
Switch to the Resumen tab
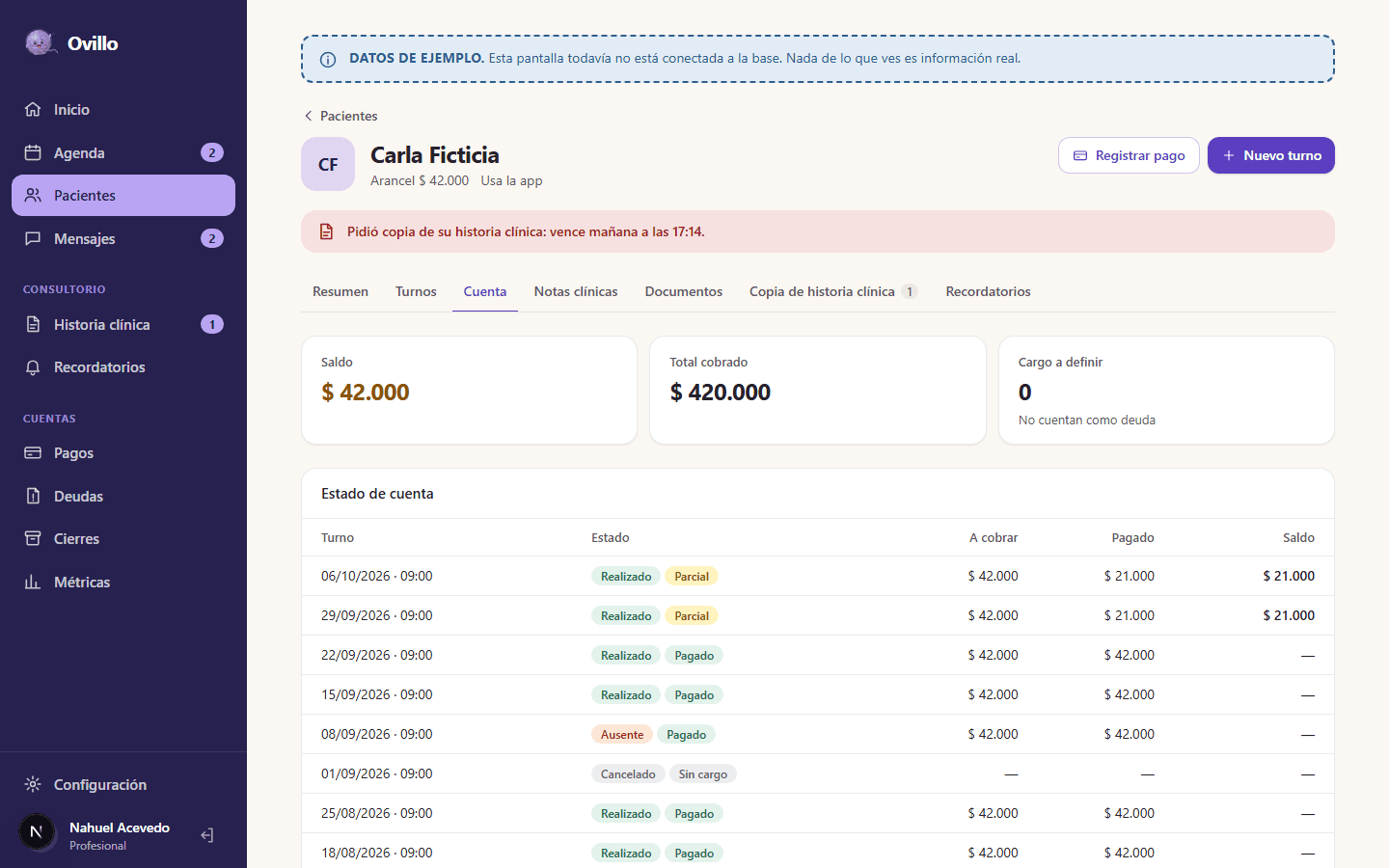pyautogui.click(x=340, y=291)
